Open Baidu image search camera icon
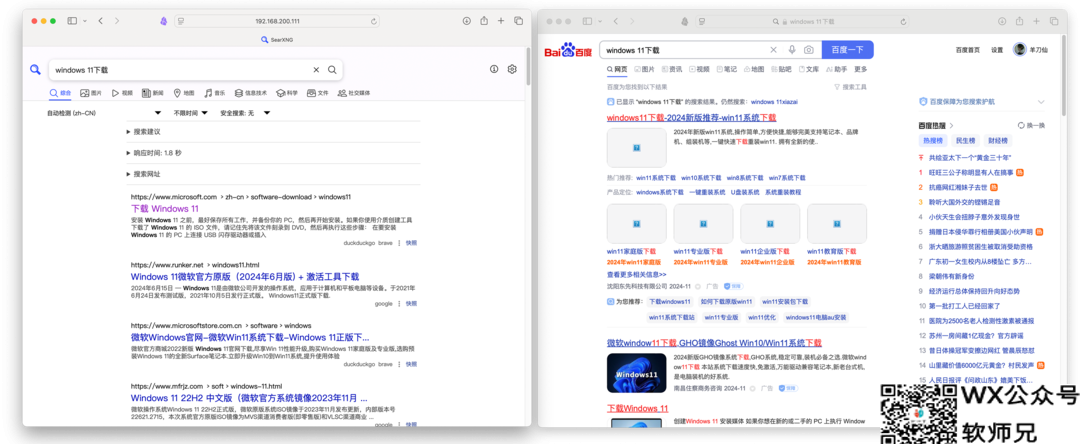Screen dimensions: 1080x444 809,50
